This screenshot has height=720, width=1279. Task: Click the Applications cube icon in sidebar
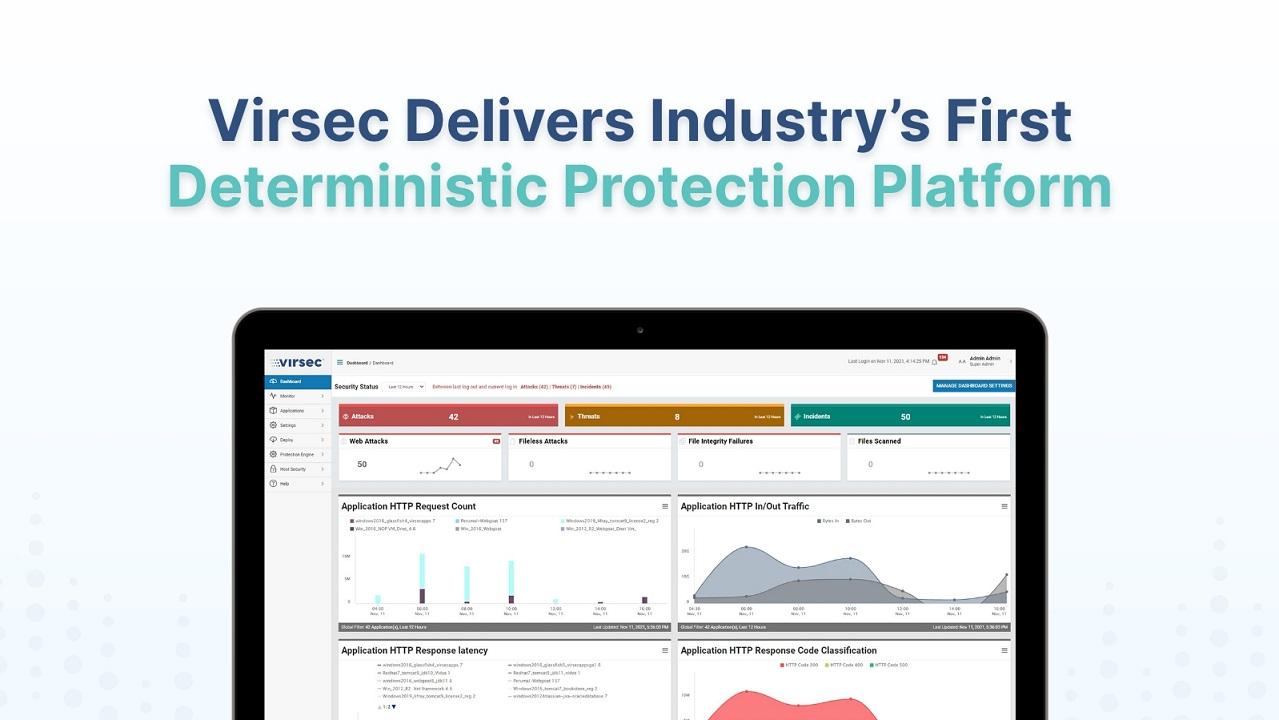coord(273,410)
